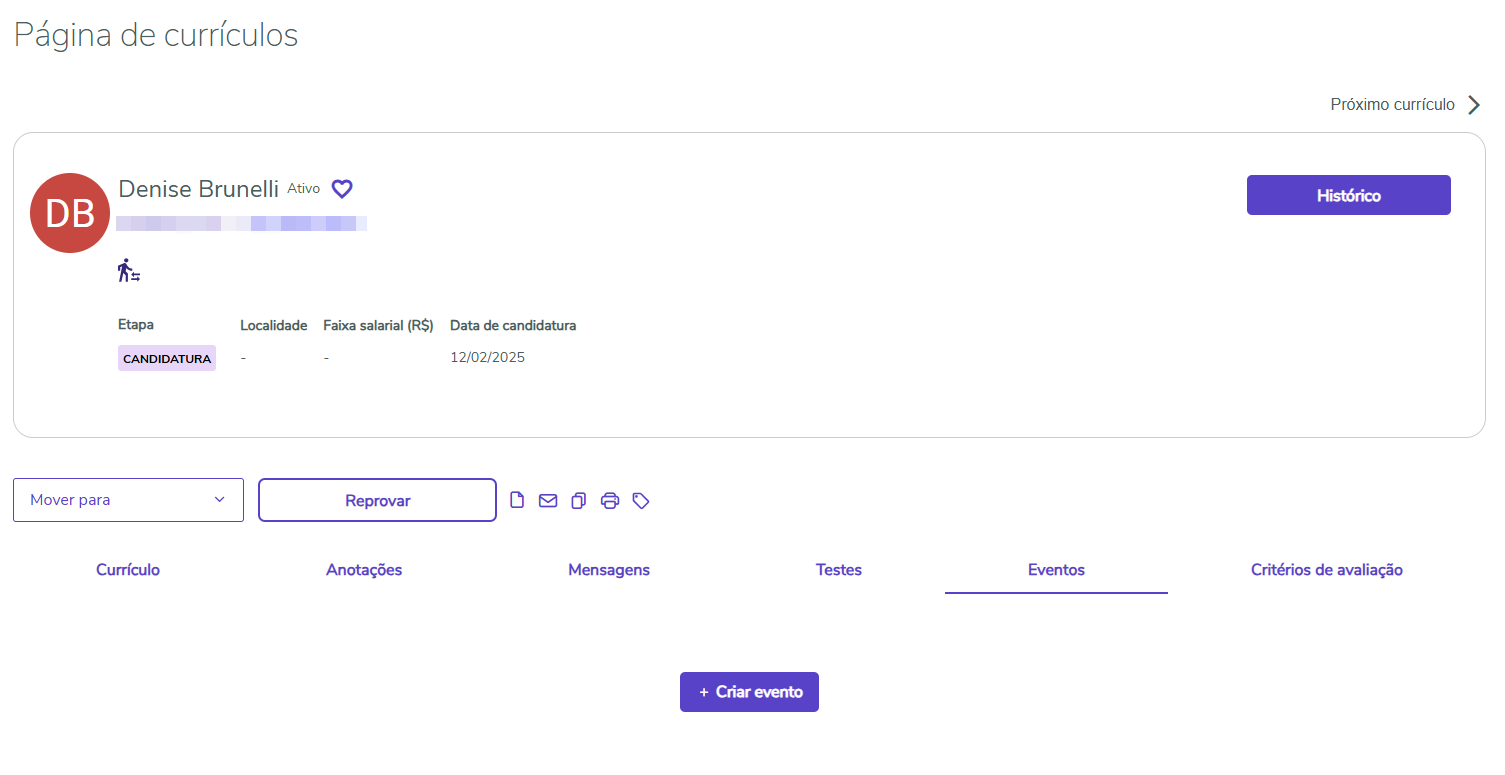Click the copy duplicate icon
This screenshot has height=775, width=1505.
click(x=578, y=500)
